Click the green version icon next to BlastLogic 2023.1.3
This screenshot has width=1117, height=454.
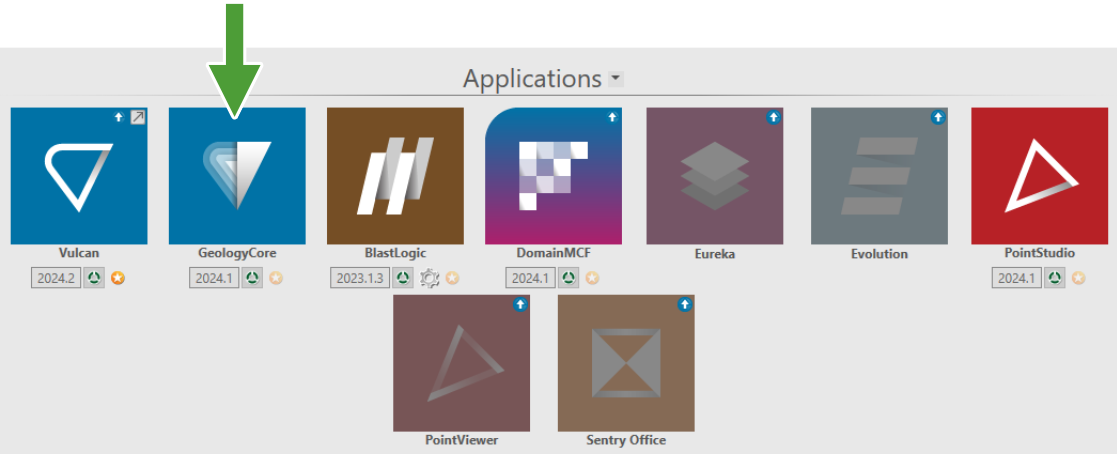[x=403, y=278]
